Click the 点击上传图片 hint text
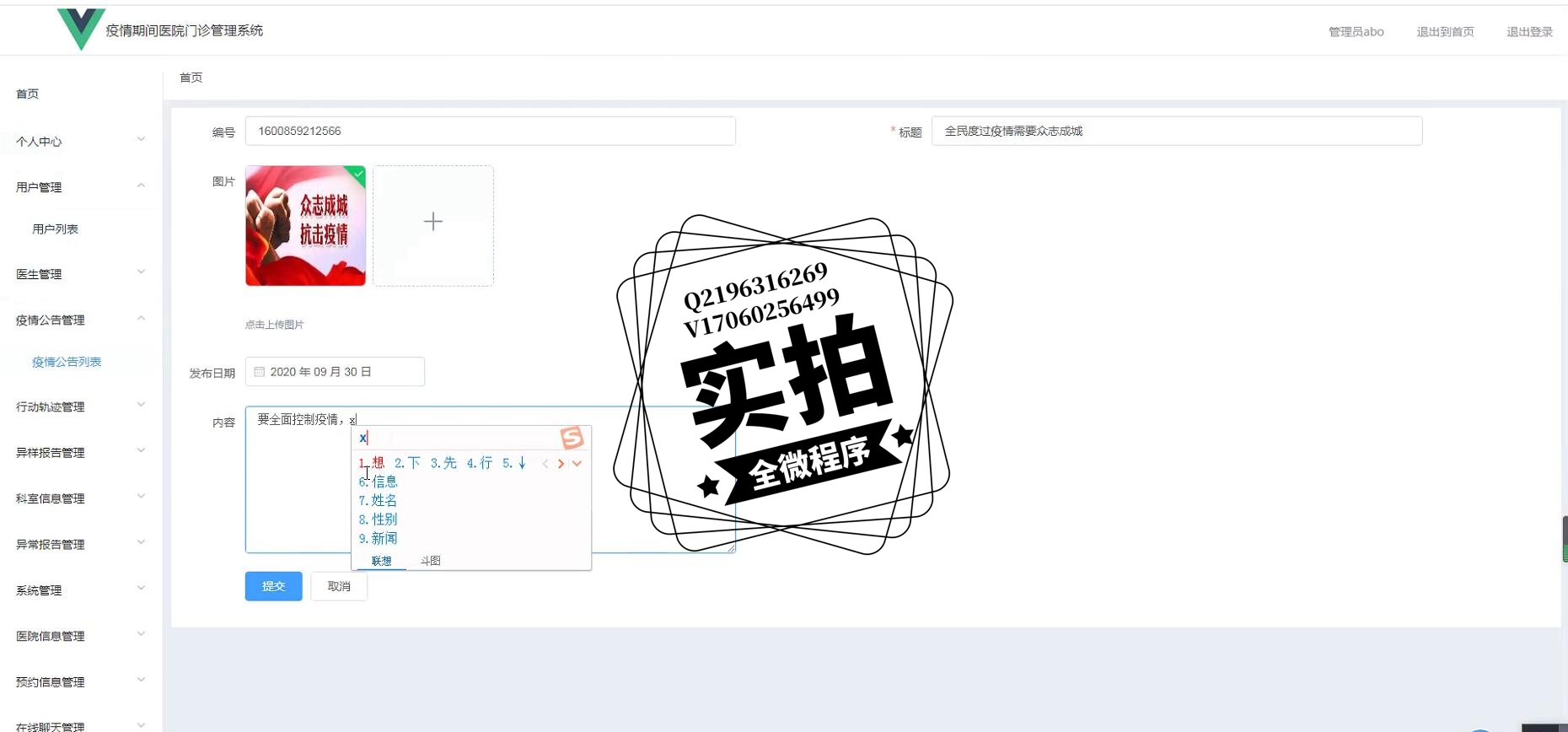The image size is (1568, 732). (275, 325)
